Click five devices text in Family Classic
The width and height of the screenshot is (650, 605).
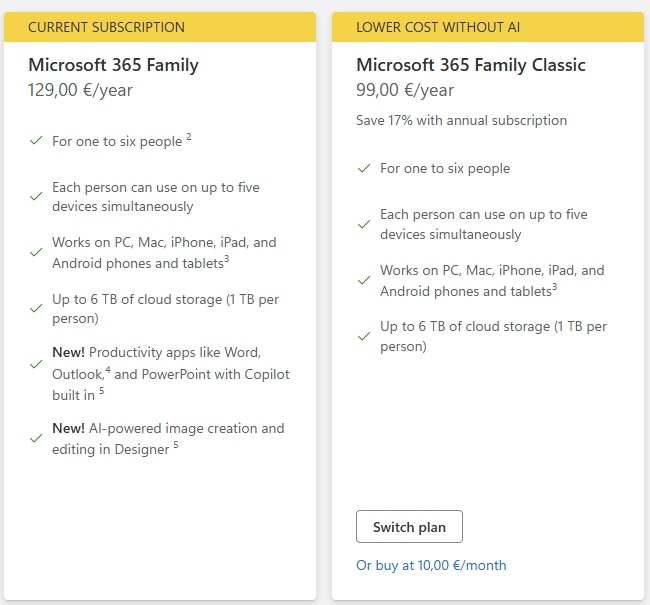tap(484, 224)
